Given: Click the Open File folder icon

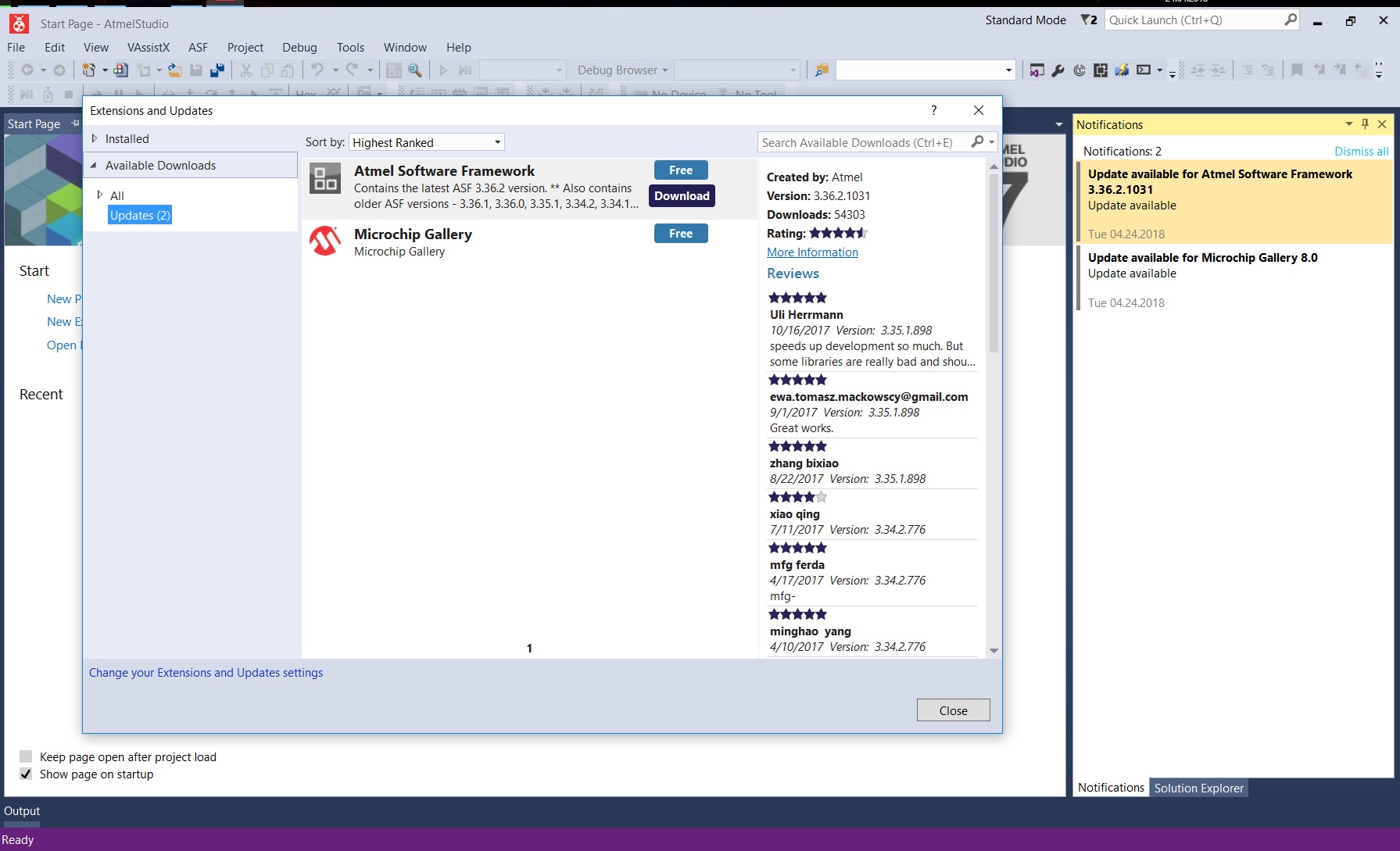Looking at the screenshot, I should [x=175, y=70].
